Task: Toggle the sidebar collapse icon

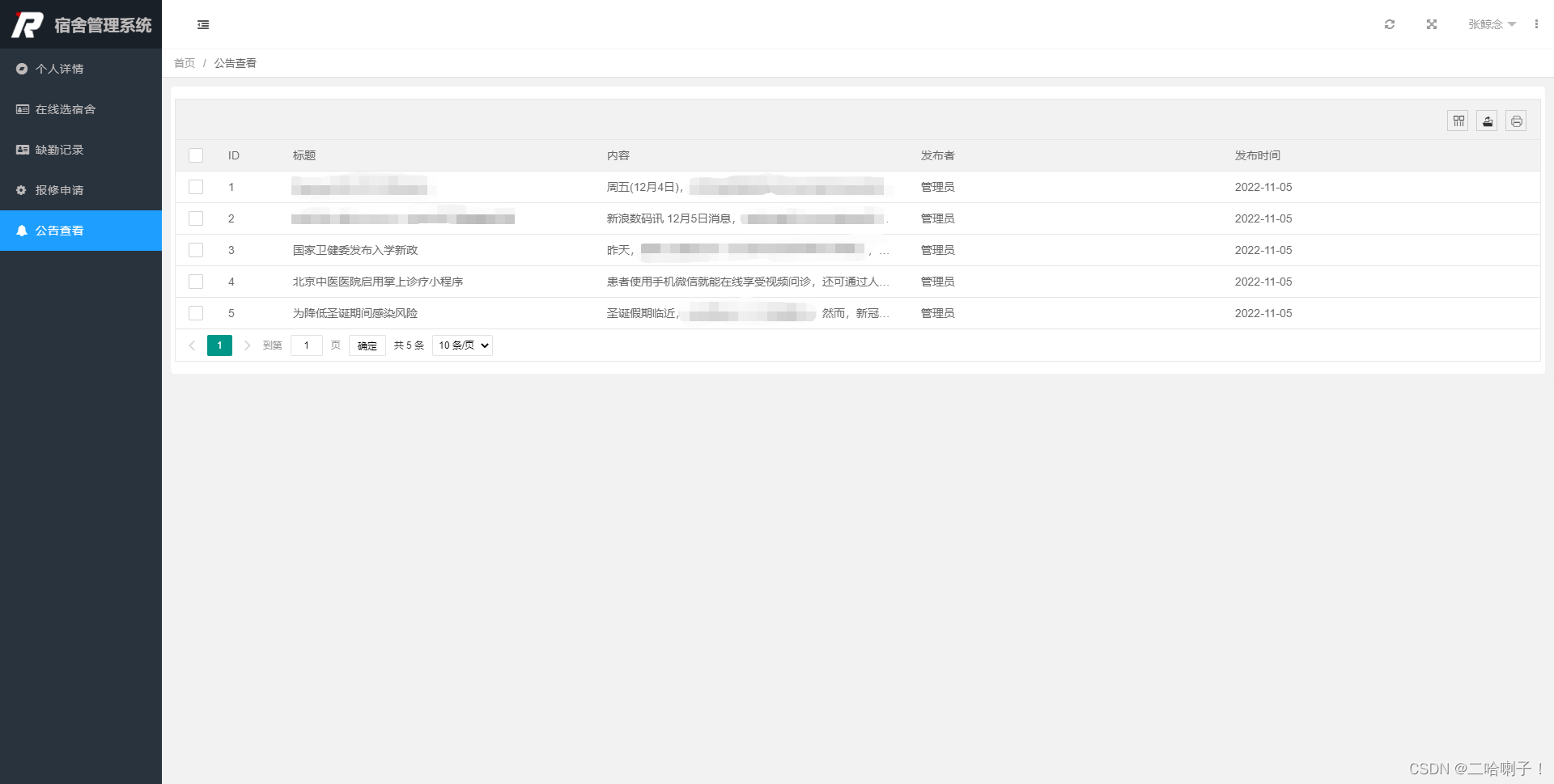Action: tap(203, 25)
